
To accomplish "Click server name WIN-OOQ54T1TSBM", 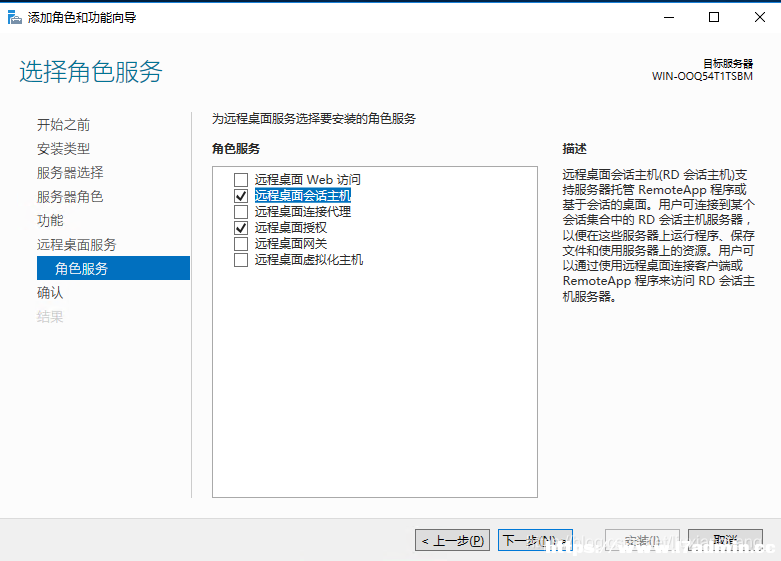I will tap(702, 76).
